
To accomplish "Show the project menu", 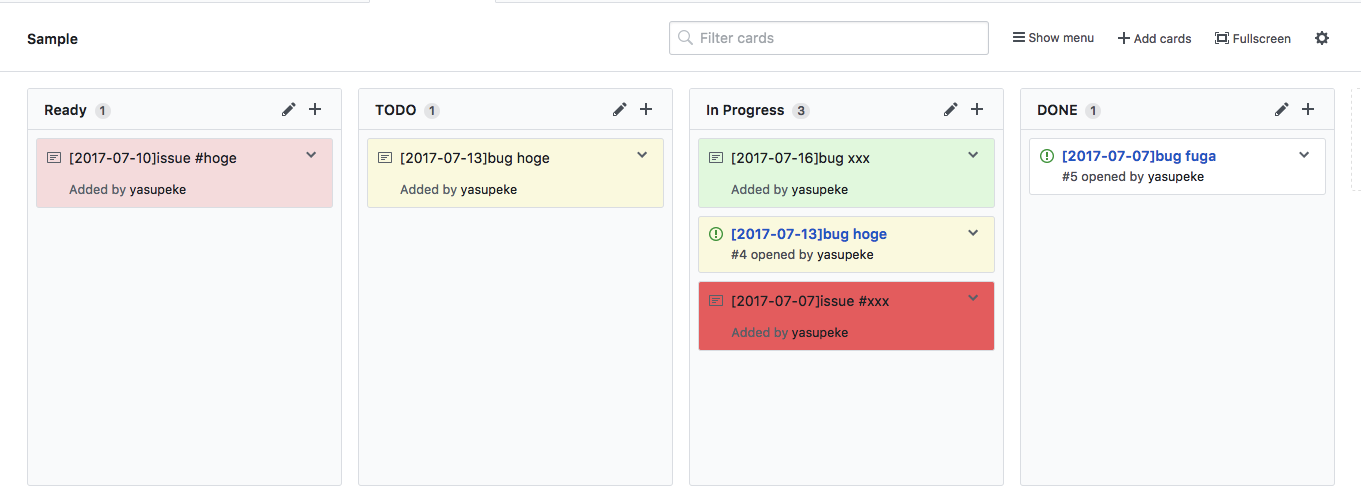I will point(1053,38).
